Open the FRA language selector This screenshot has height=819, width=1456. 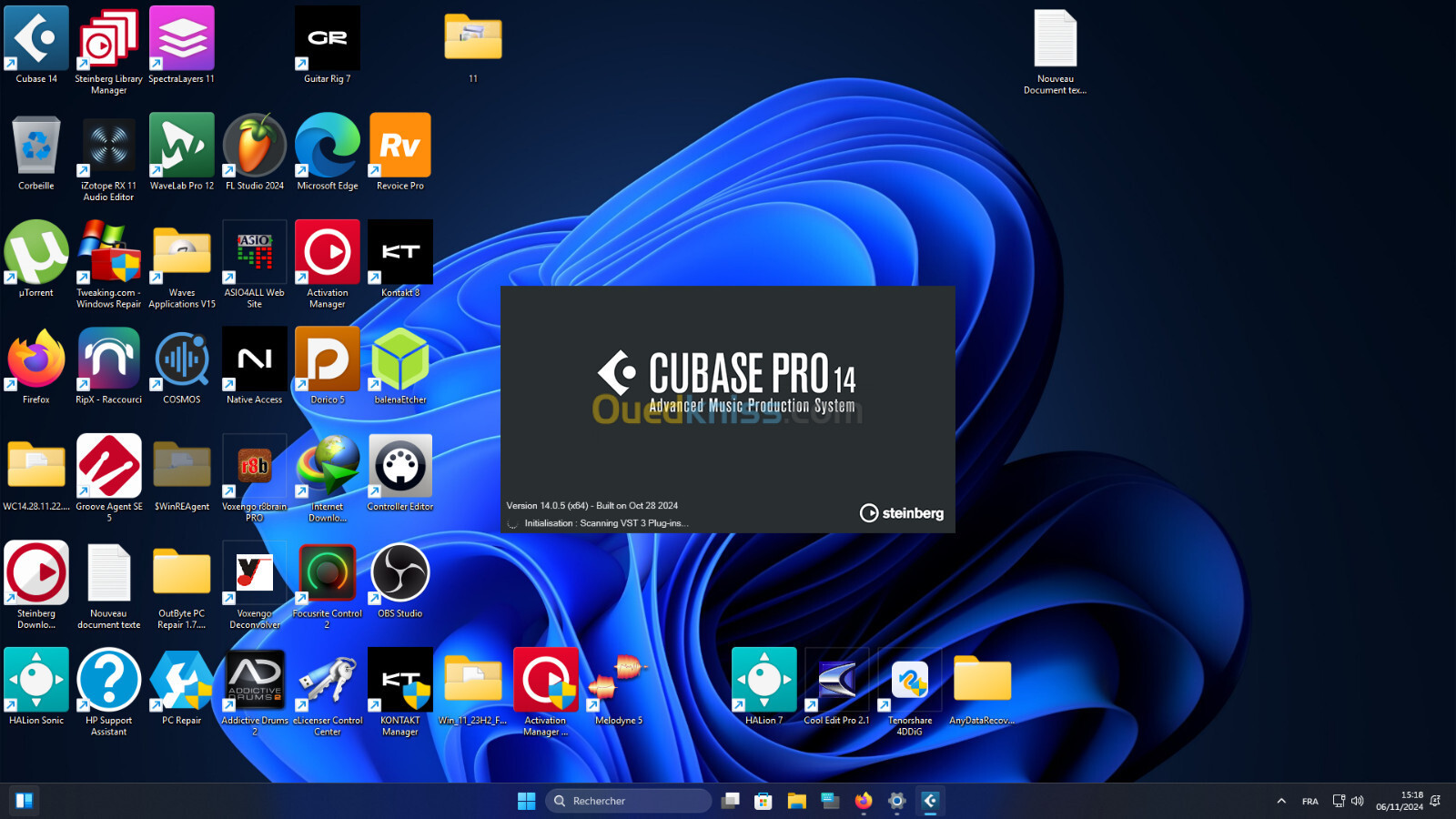[1310, 801]
